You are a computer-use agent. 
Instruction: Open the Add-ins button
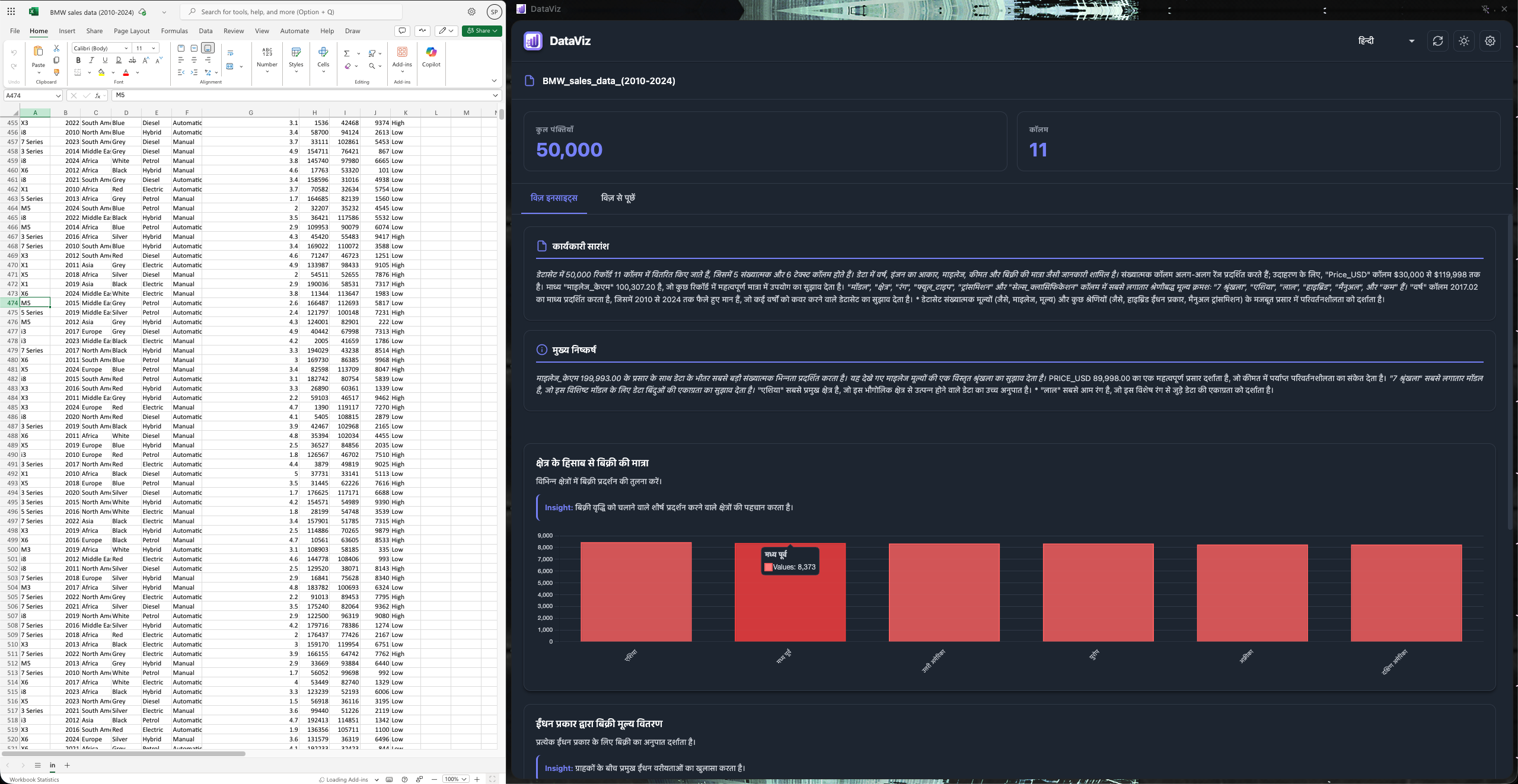coord(402,56)
